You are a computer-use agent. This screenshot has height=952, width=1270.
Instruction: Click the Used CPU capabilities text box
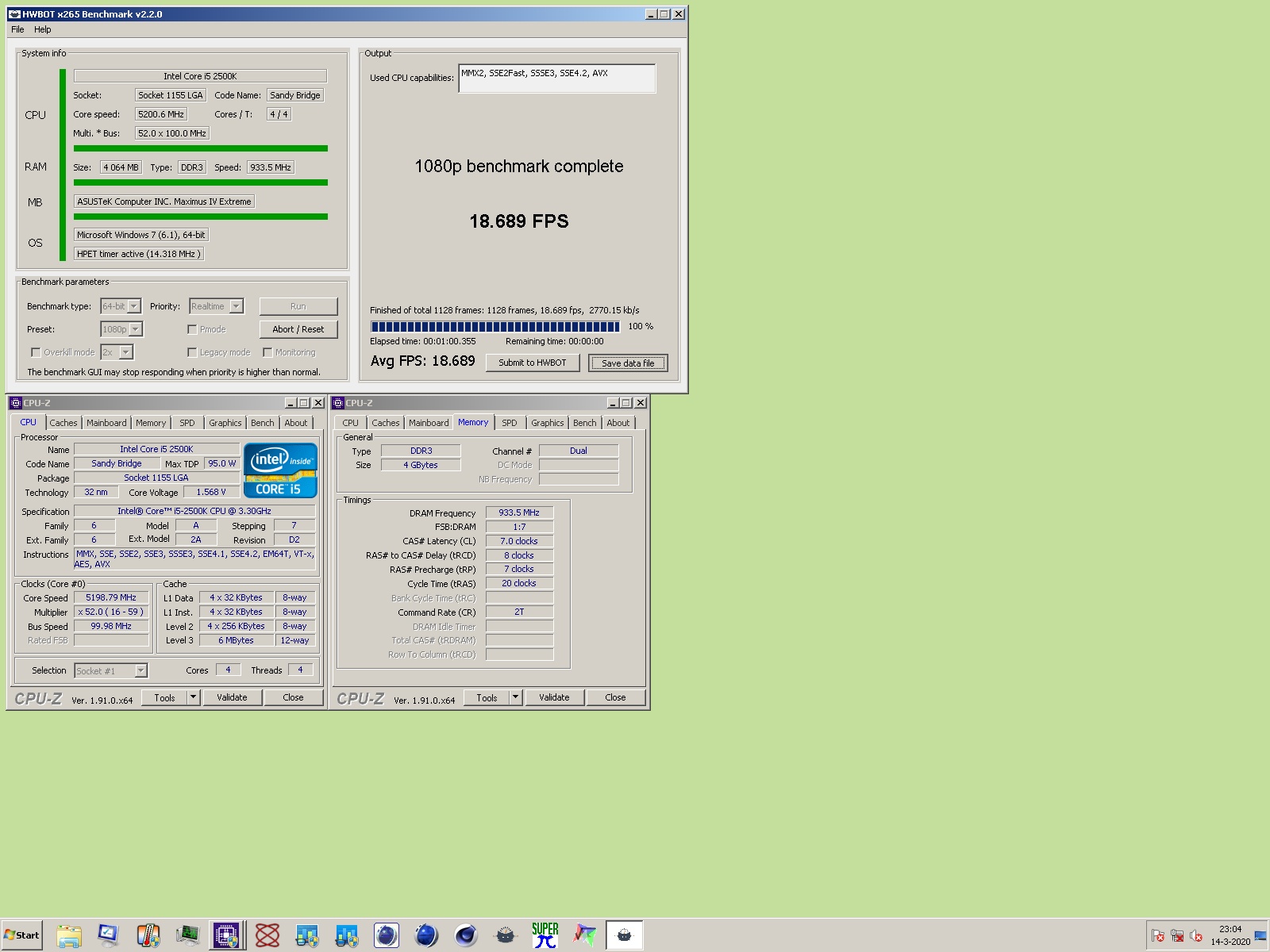[557, 78]
